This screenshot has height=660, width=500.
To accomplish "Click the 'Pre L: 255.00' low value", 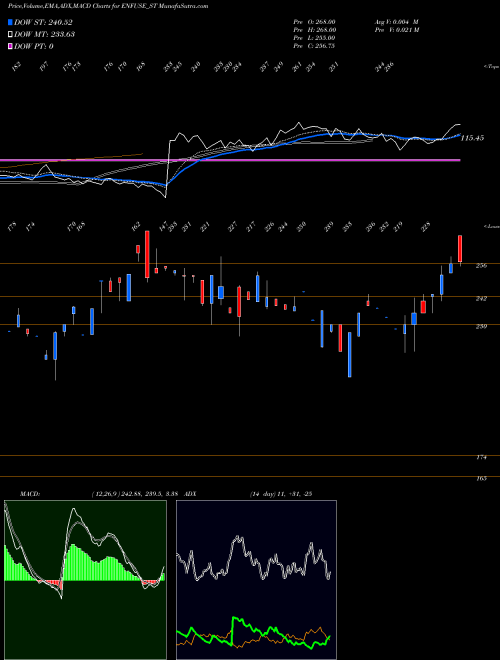I will click(x=314, y=38).
